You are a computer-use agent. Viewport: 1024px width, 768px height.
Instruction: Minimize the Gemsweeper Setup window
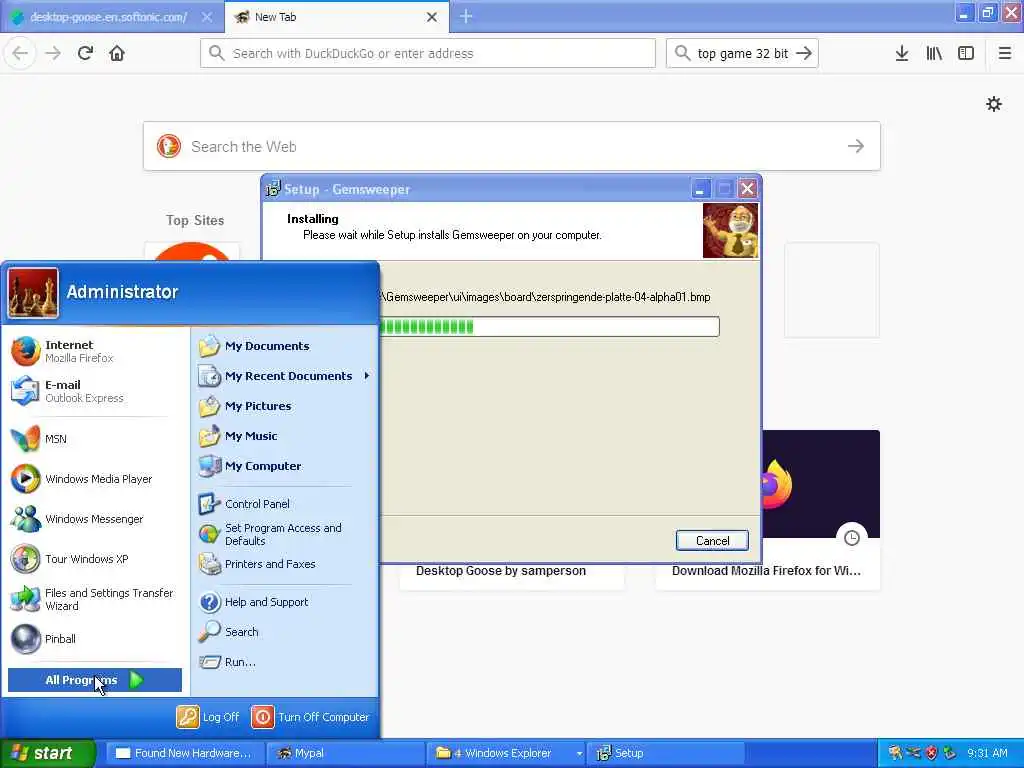700,189
